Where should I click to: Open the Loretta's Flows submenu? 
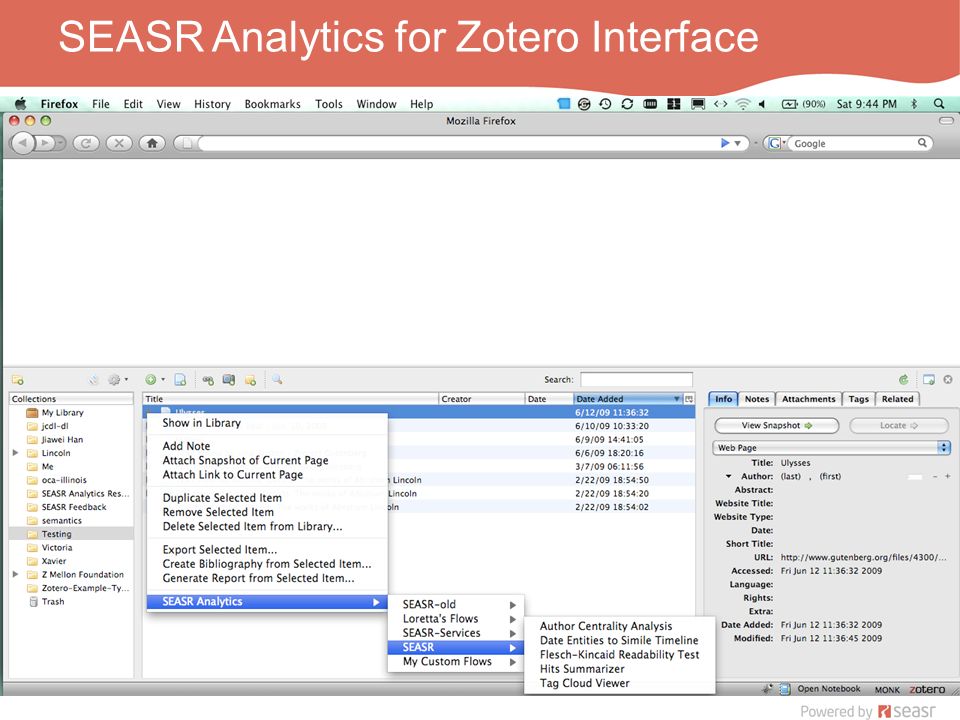point(456,619)
